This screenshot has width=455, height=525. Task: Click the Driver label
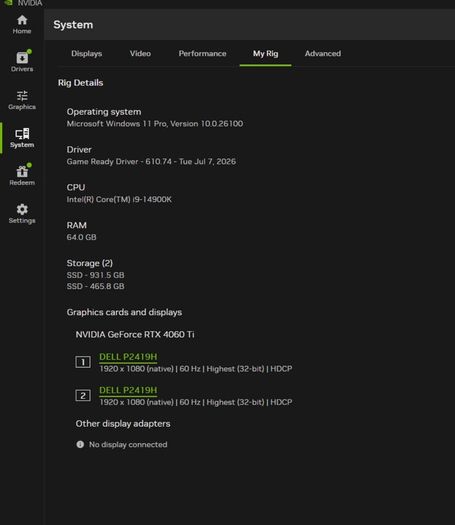click(x=79, y=150)
